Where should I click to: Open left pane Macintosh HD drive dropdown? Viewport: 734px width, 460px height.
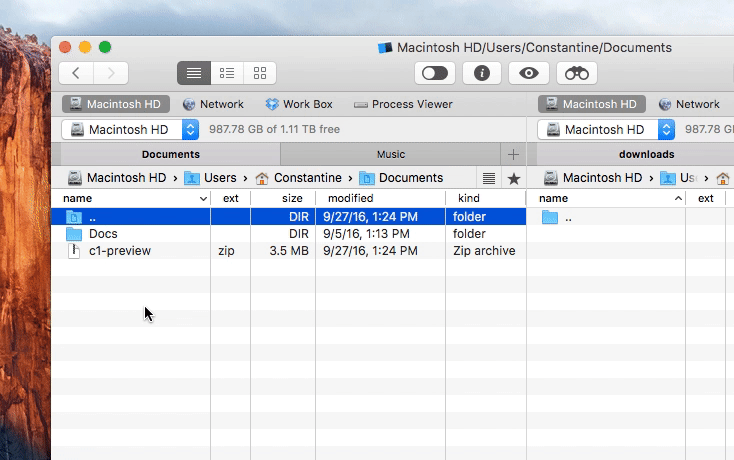(x=130, y=130)
